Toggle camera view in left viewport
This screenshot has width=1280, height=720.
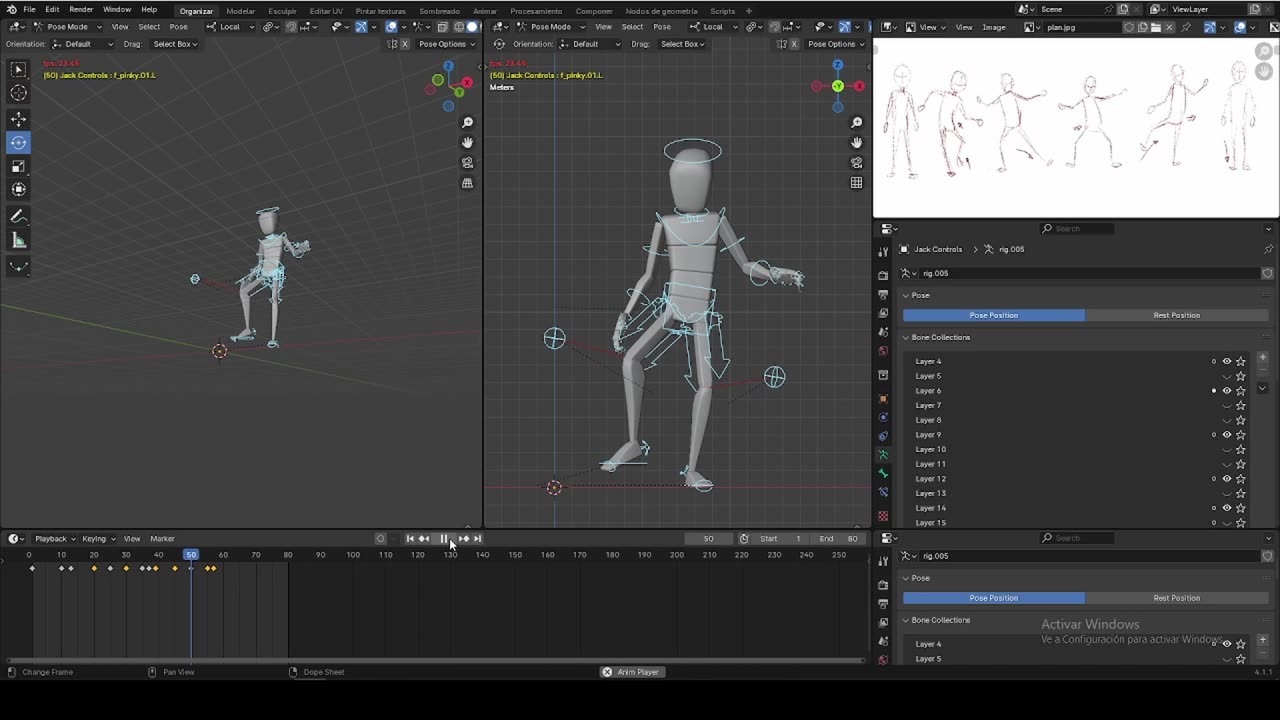tap(467, 162)
